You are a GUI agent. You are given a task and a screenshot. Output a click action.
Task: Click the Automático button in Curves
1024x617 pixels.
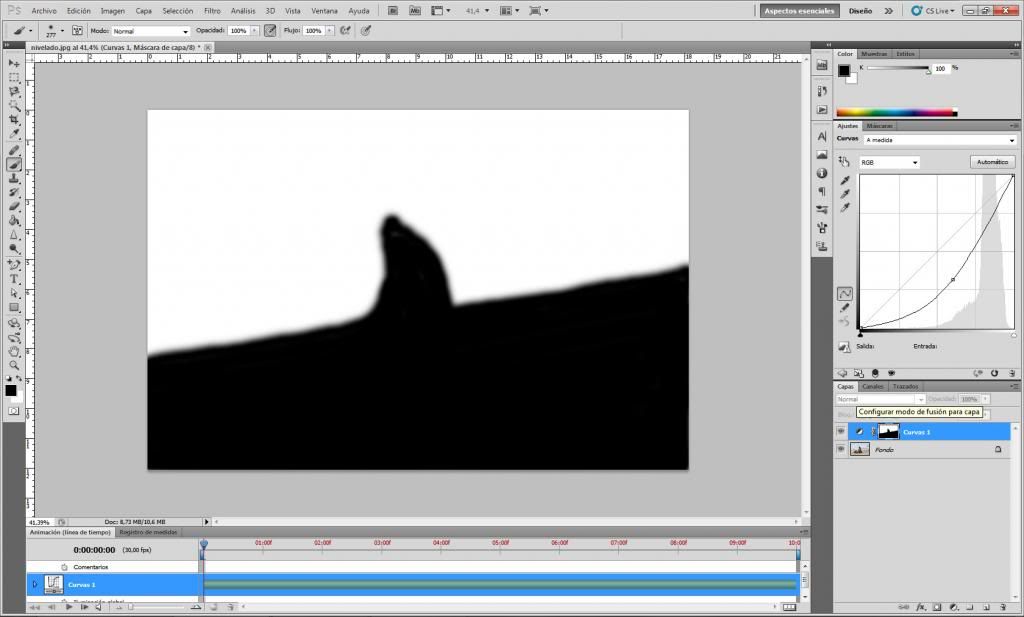point(992,162)
